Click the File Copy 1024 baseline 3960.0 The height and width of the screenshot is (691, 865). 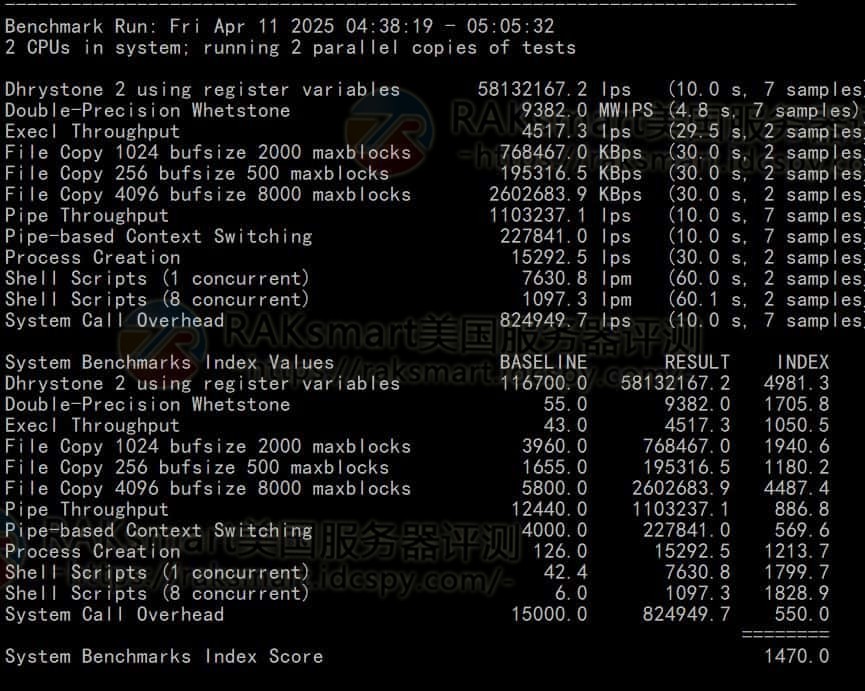click(x=554, y=447)
